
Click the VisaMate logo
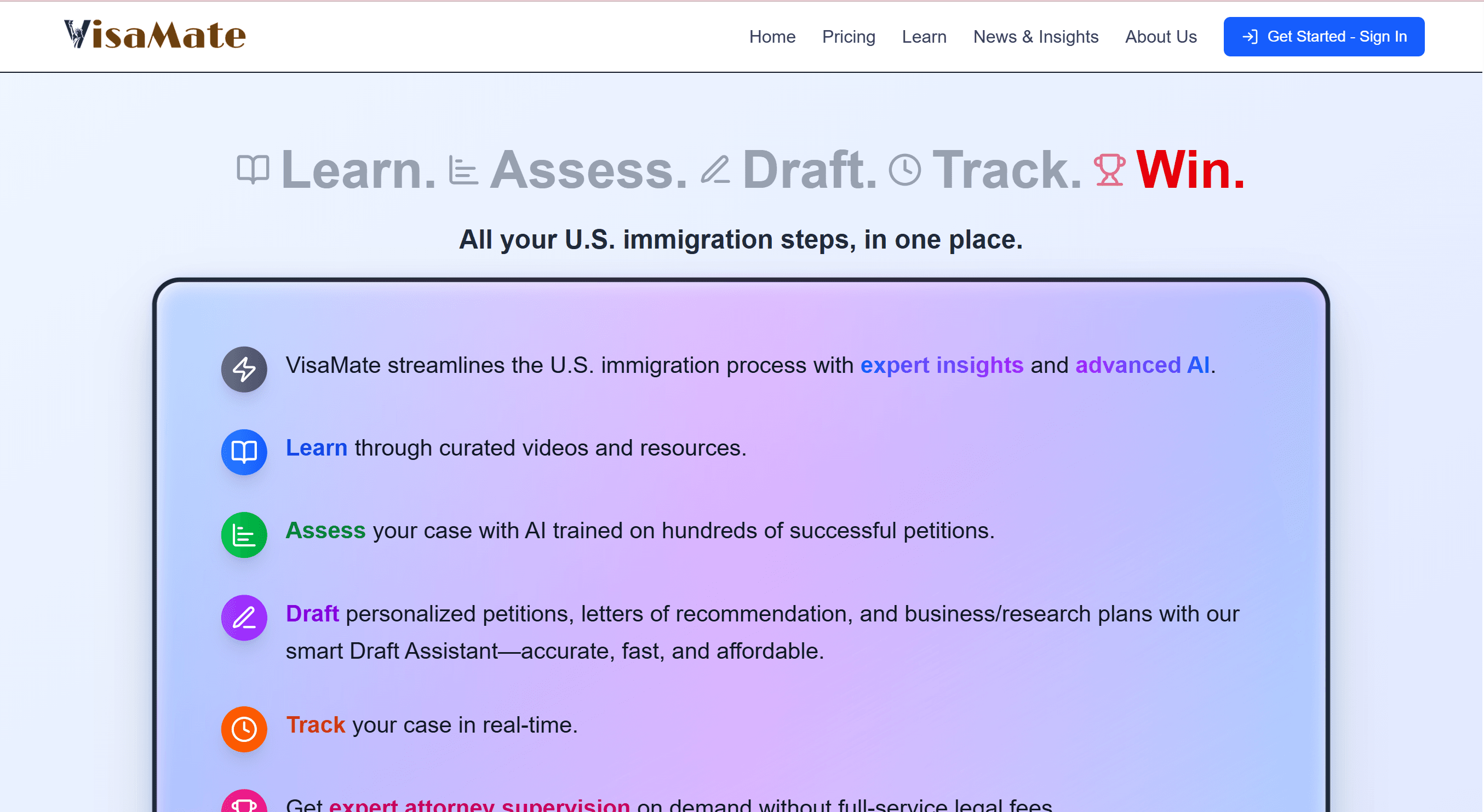[154, 35]
